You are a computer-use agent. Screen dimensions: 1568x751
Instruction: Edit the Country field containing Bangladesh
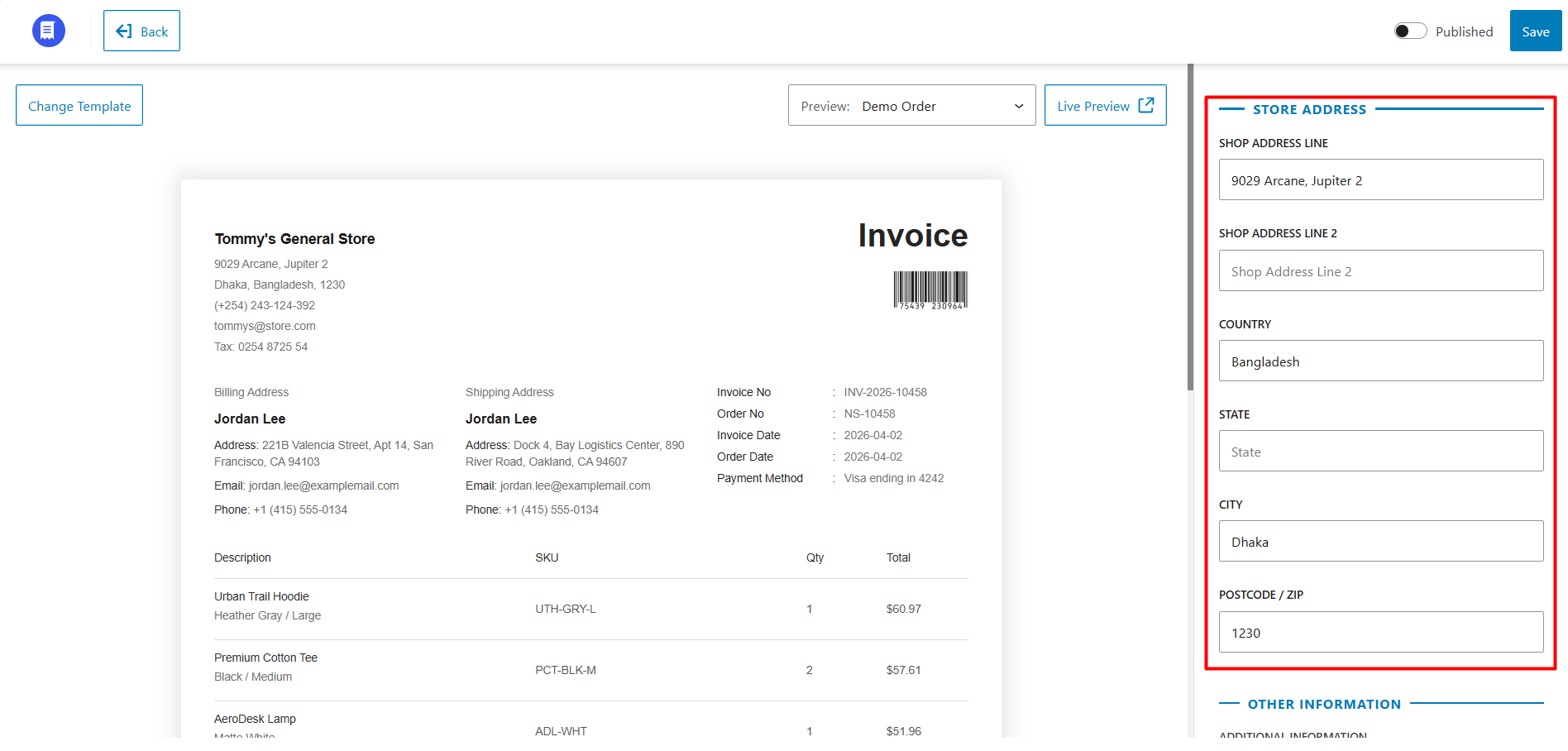1380,361
